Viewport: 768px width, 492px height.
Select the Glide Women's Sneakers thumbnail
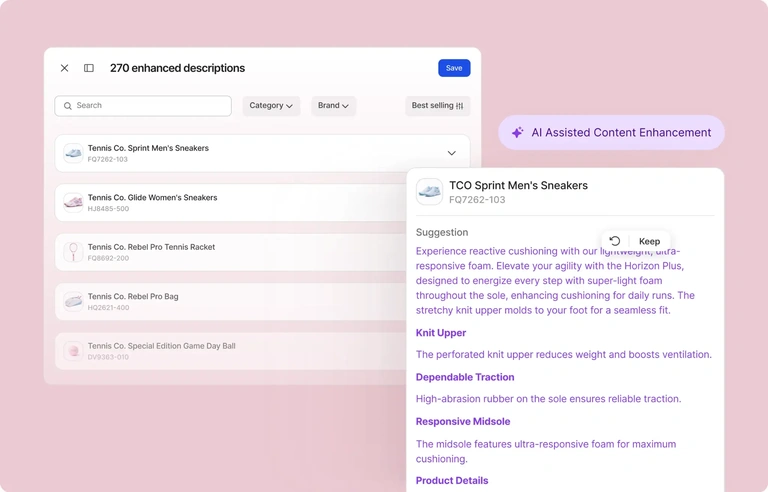(73, 202)
